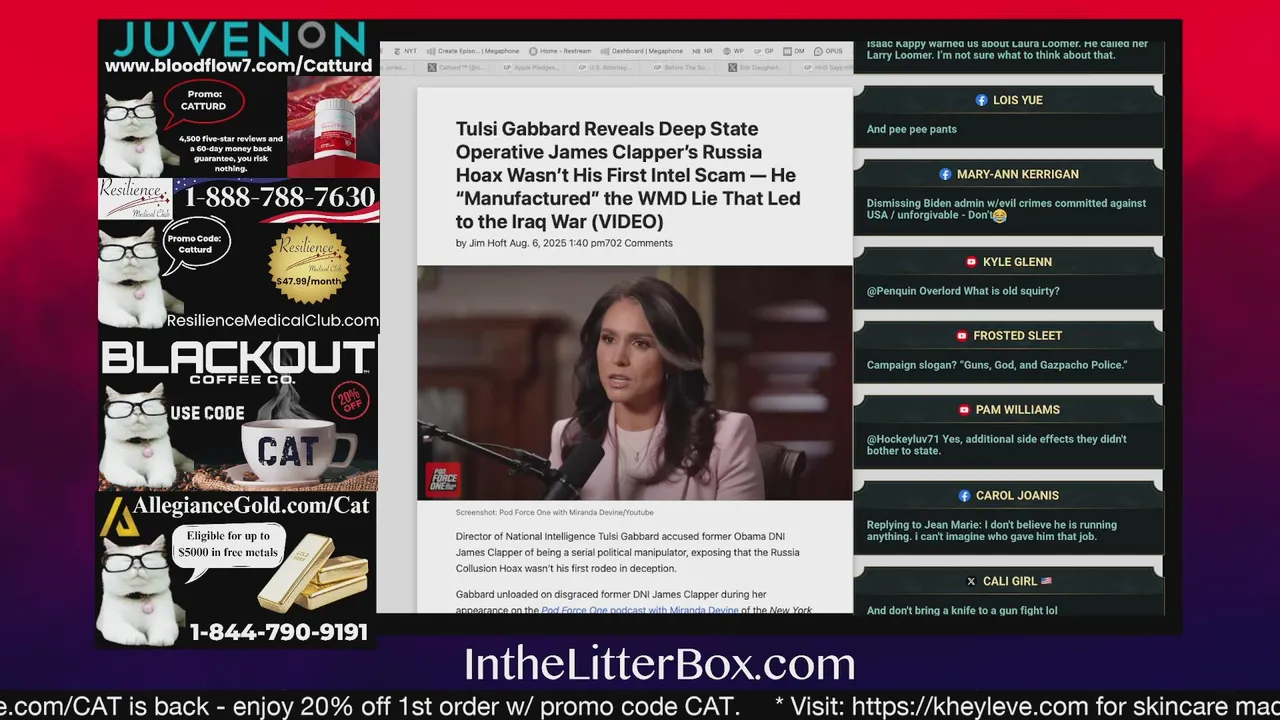The image size is (1280, 720).
Task: Click www.bloodflow7.com/Catturd URL
Action: point(238,66)
